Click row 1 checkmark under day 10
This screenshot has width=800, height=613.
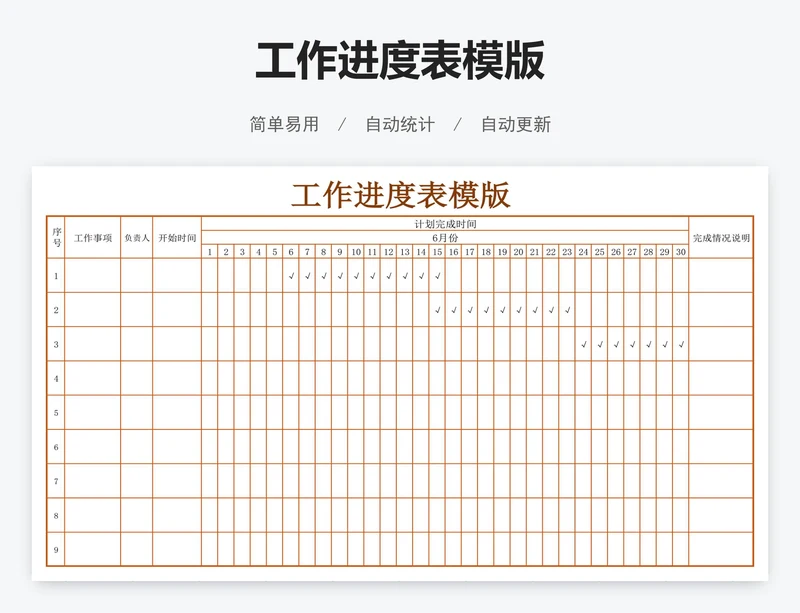(357, 276)
